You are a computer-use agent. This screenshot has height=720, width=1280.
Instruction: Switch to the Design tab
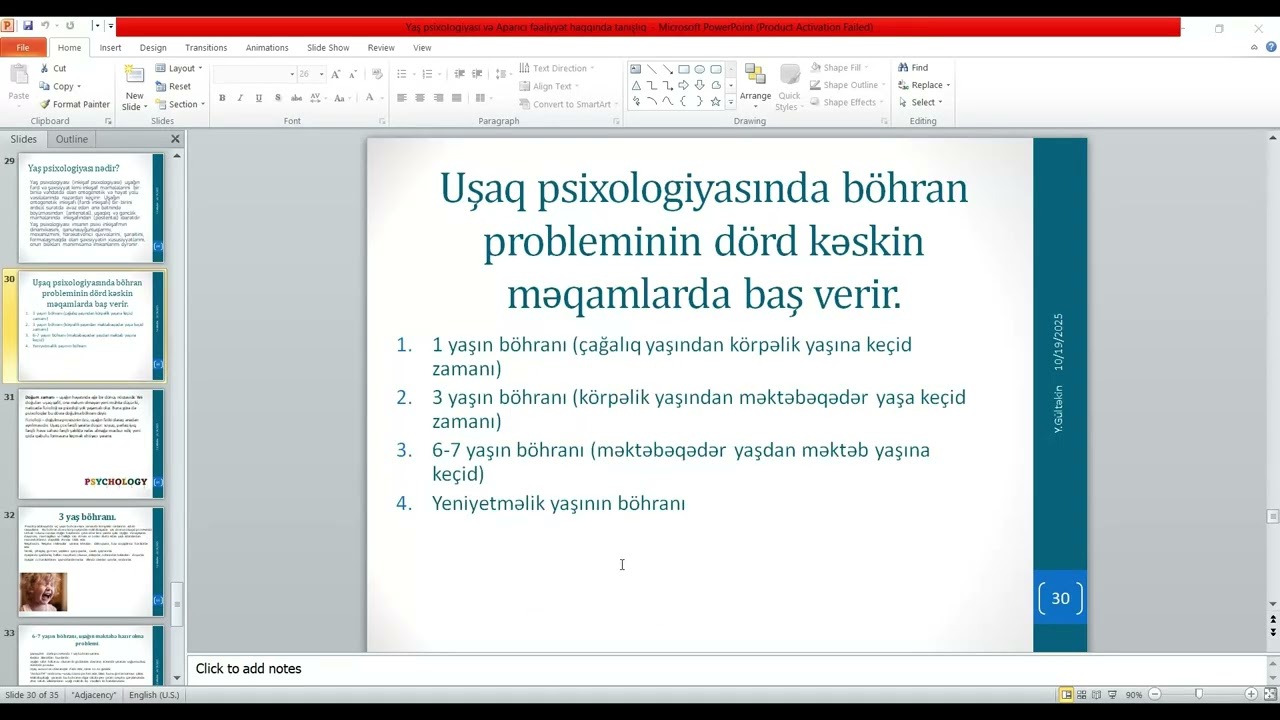pyautogui.click(x=153, y=47)
